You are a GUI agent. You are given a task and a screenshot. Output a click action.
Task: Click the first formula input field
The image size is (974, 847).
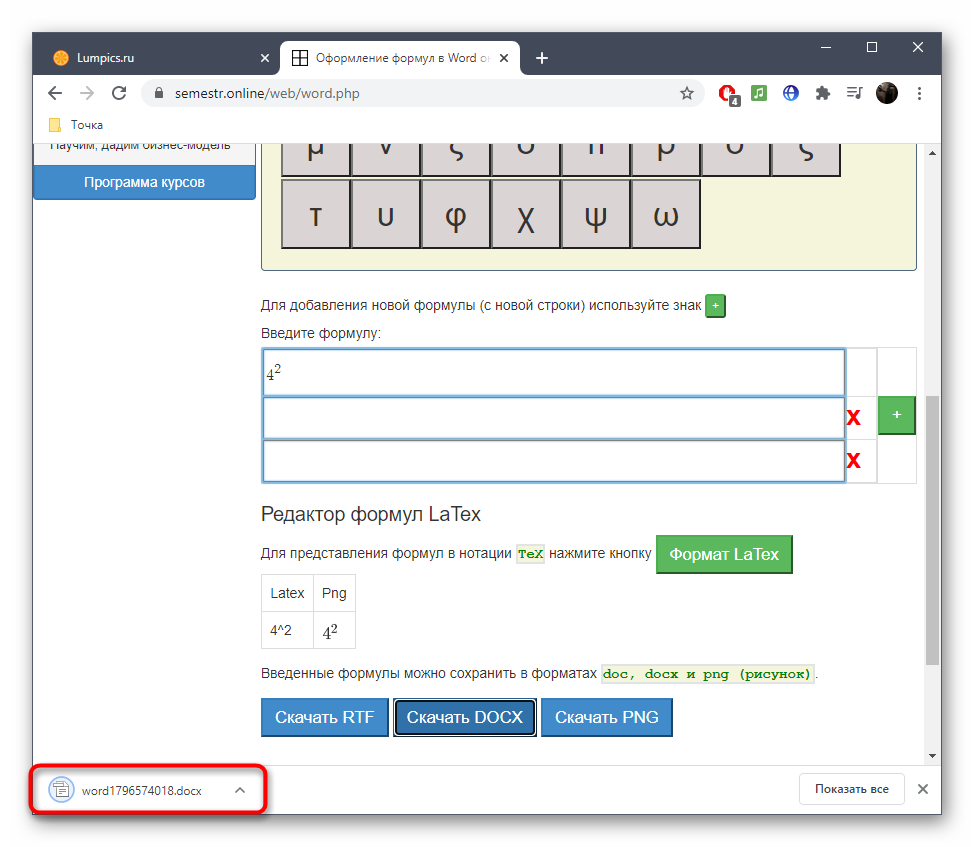click(x=553, y=372)
